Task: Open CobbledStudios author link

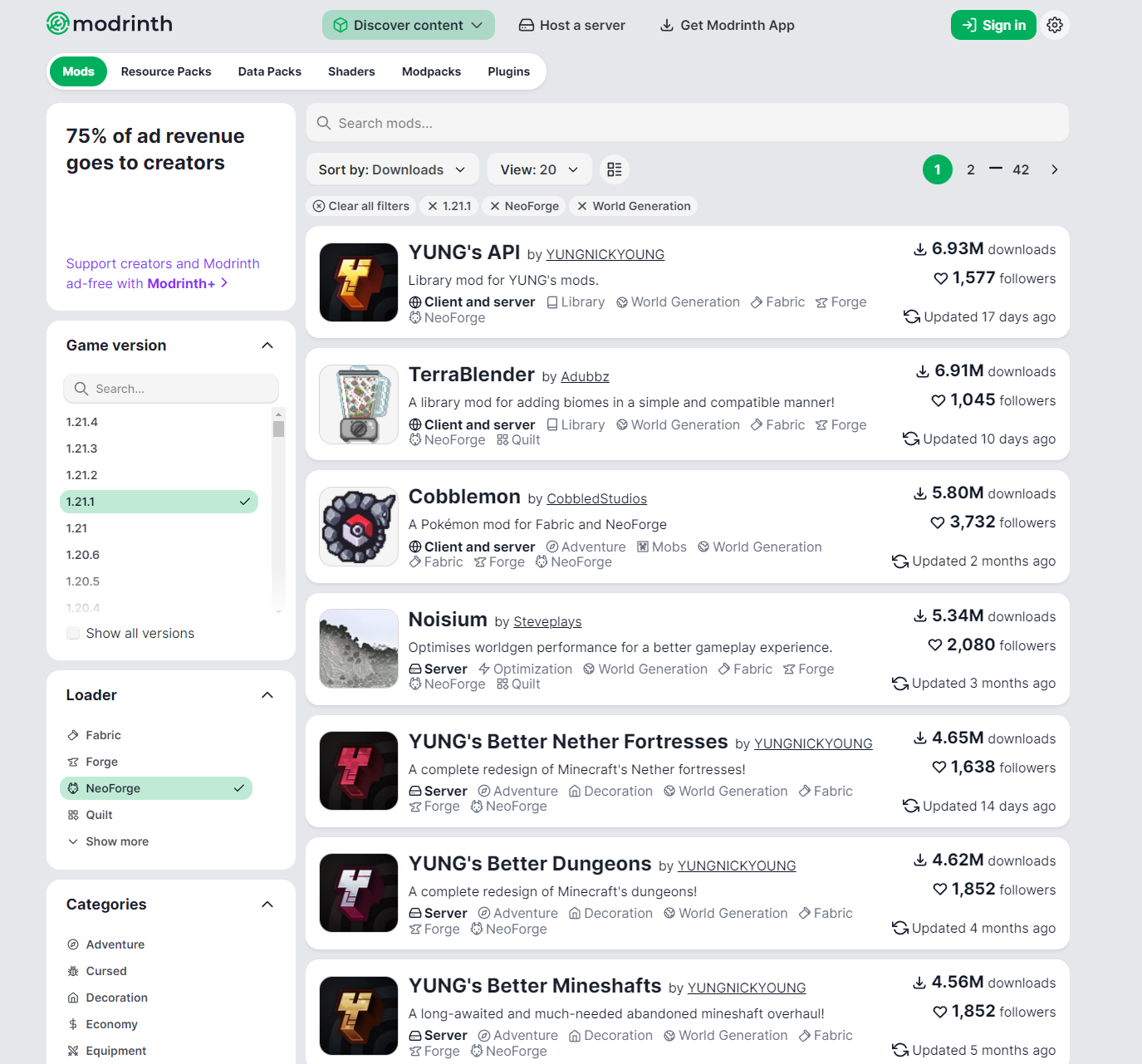Action: 596,498
